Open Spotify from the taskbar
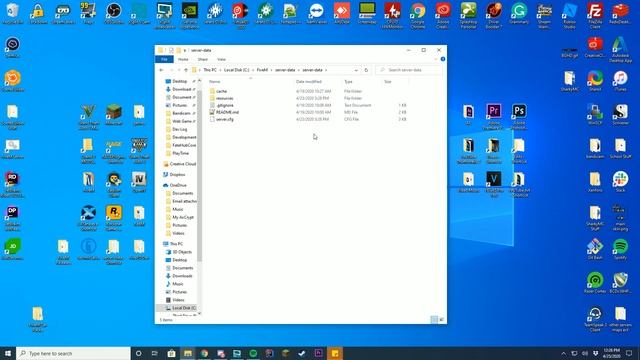 point(253,353)
